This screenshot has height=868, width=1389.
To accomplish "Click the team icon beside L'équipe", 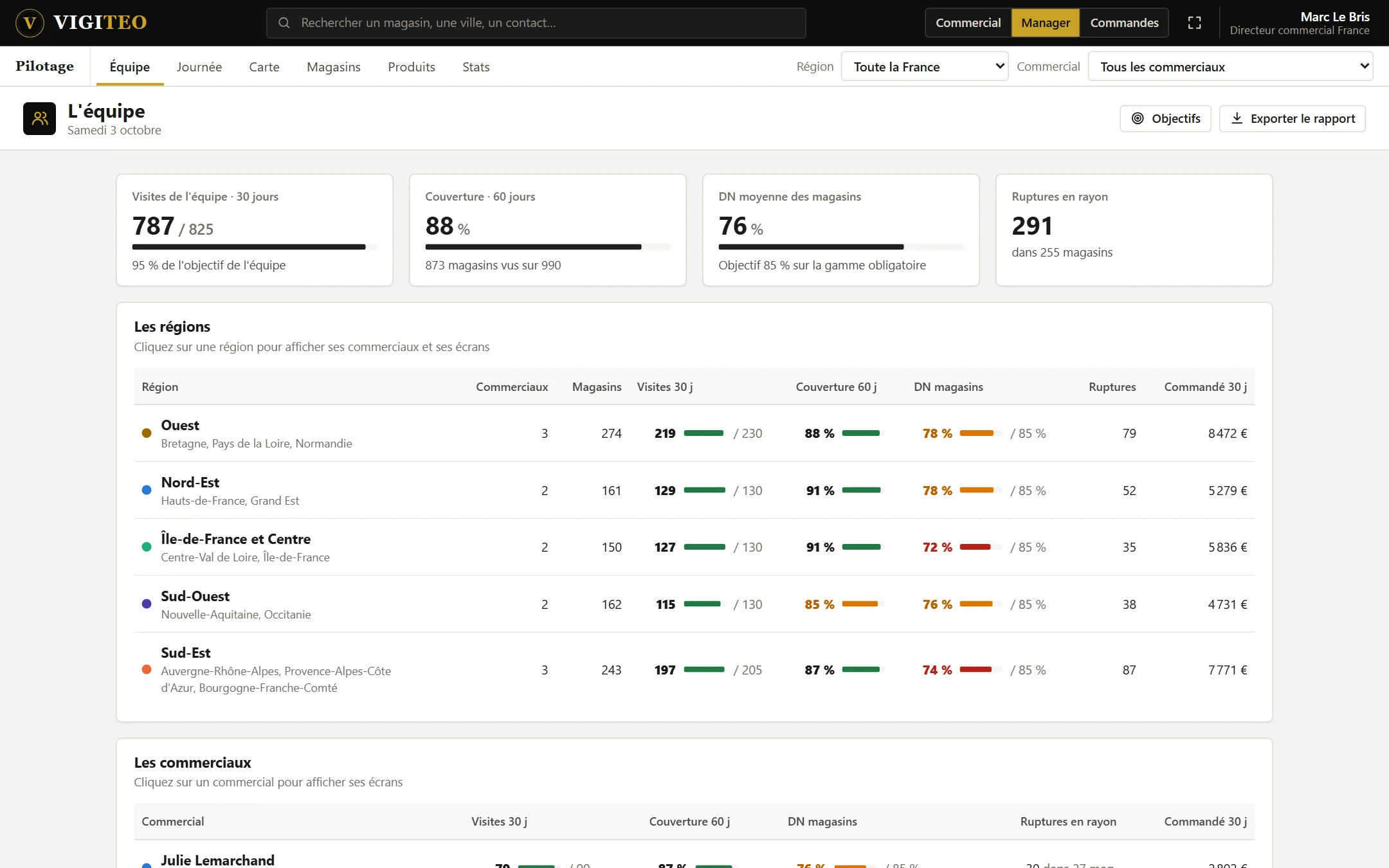I will [40, 118].
